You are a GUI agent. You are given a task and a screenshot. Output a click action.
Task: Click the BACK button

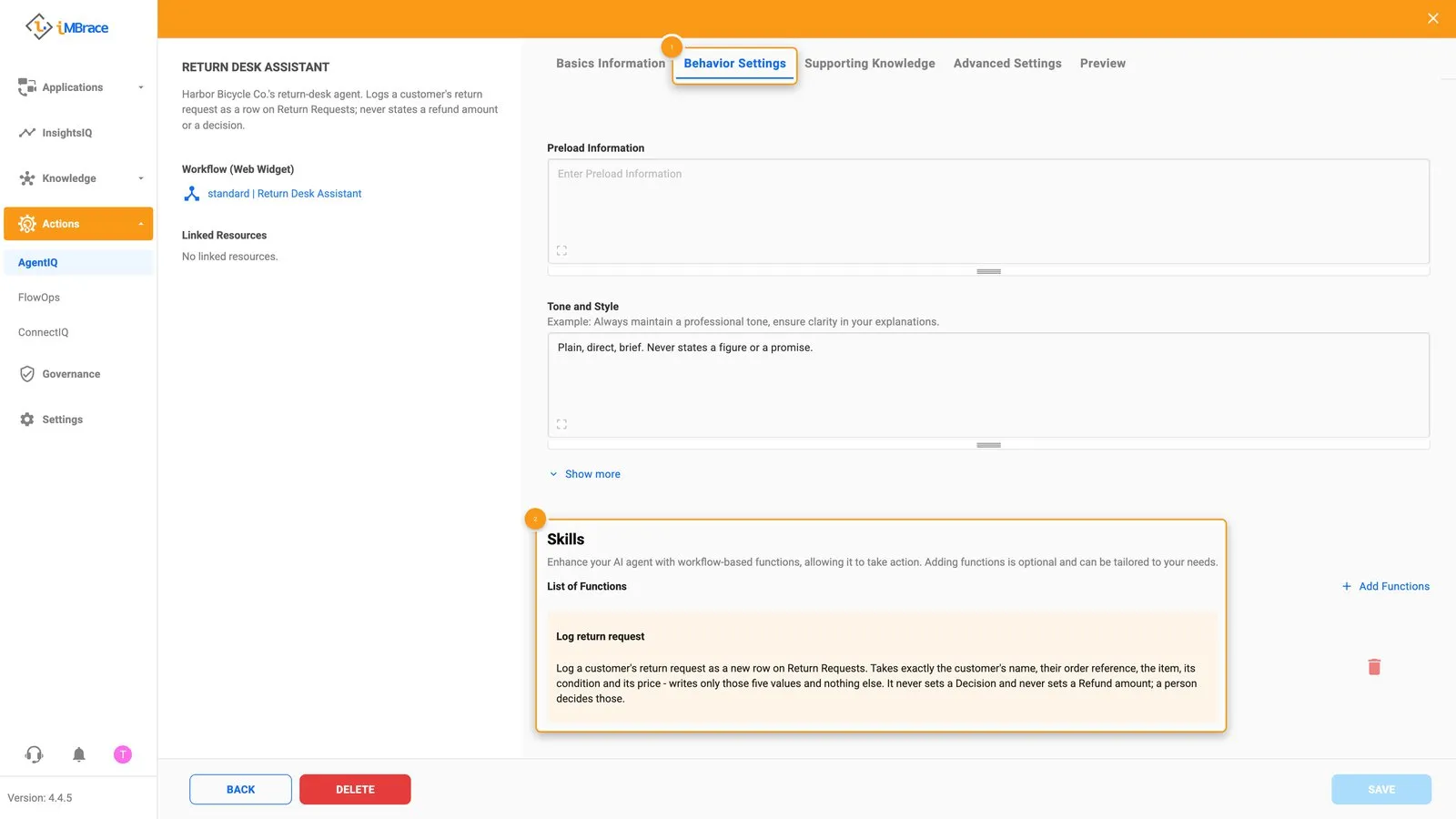[x=240, y=790]
